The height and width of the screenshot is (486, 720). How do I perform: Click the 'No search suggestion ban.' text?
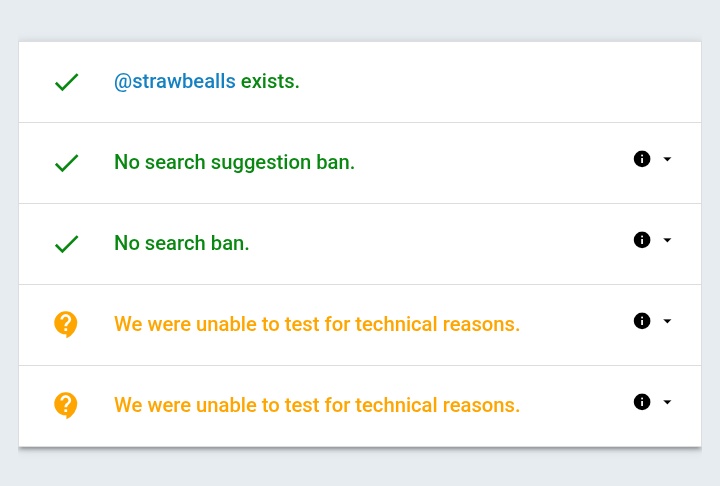(x=234, y=162)
